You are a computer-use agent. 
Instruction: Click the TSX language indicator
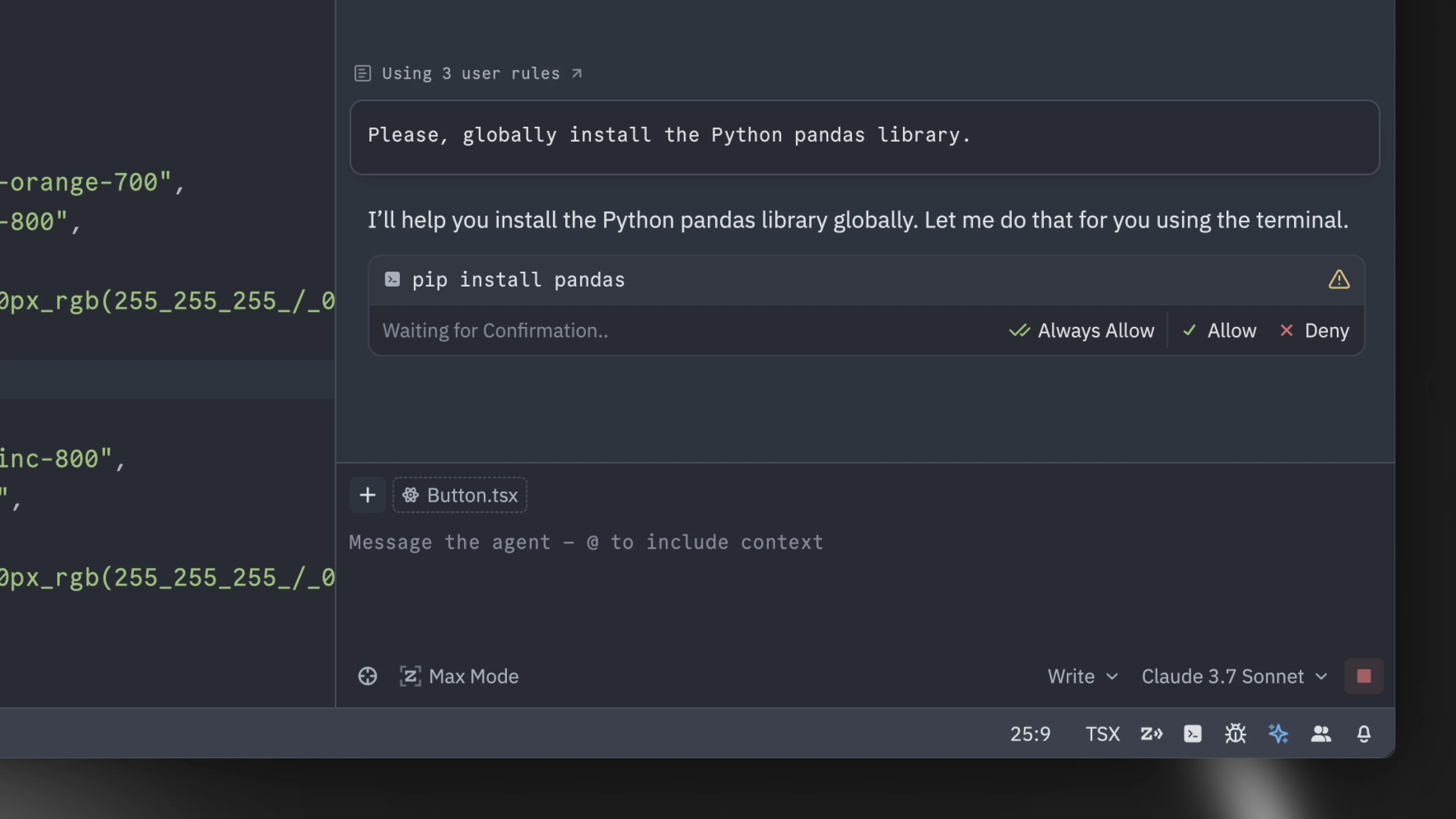point(1102,734)
